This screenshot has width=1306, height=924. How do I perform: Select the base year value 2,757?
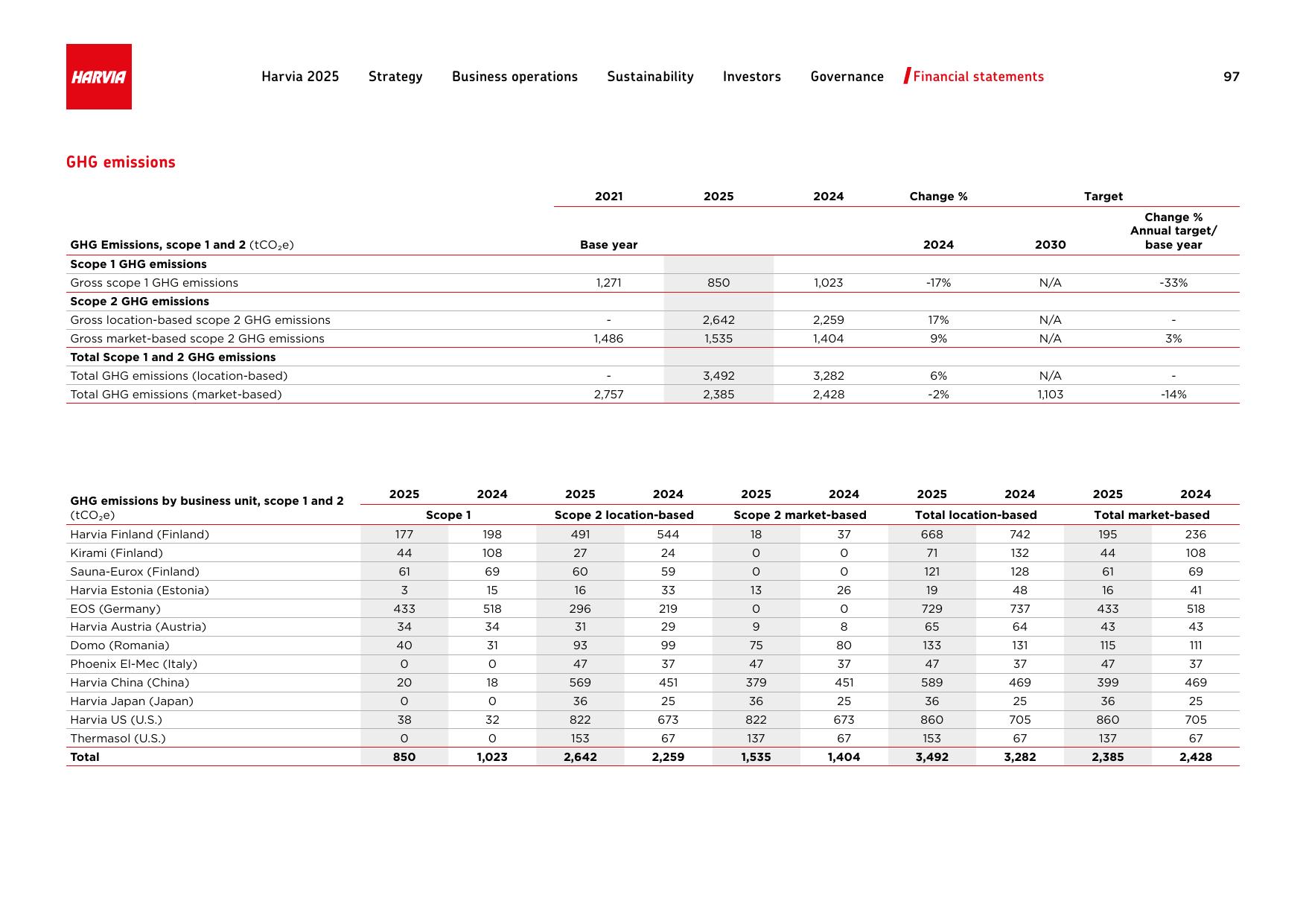coord(608,395)
